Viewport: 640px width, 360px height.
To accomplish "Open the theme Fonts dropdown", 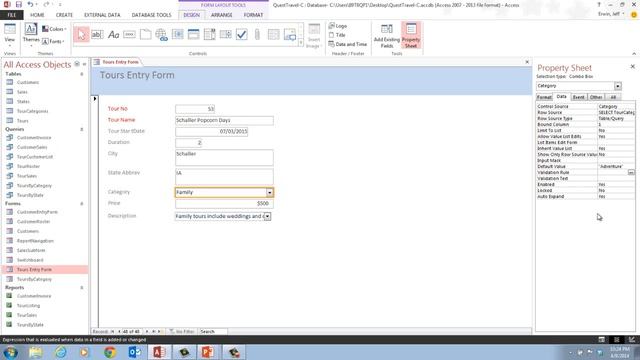I will [53, 41].
